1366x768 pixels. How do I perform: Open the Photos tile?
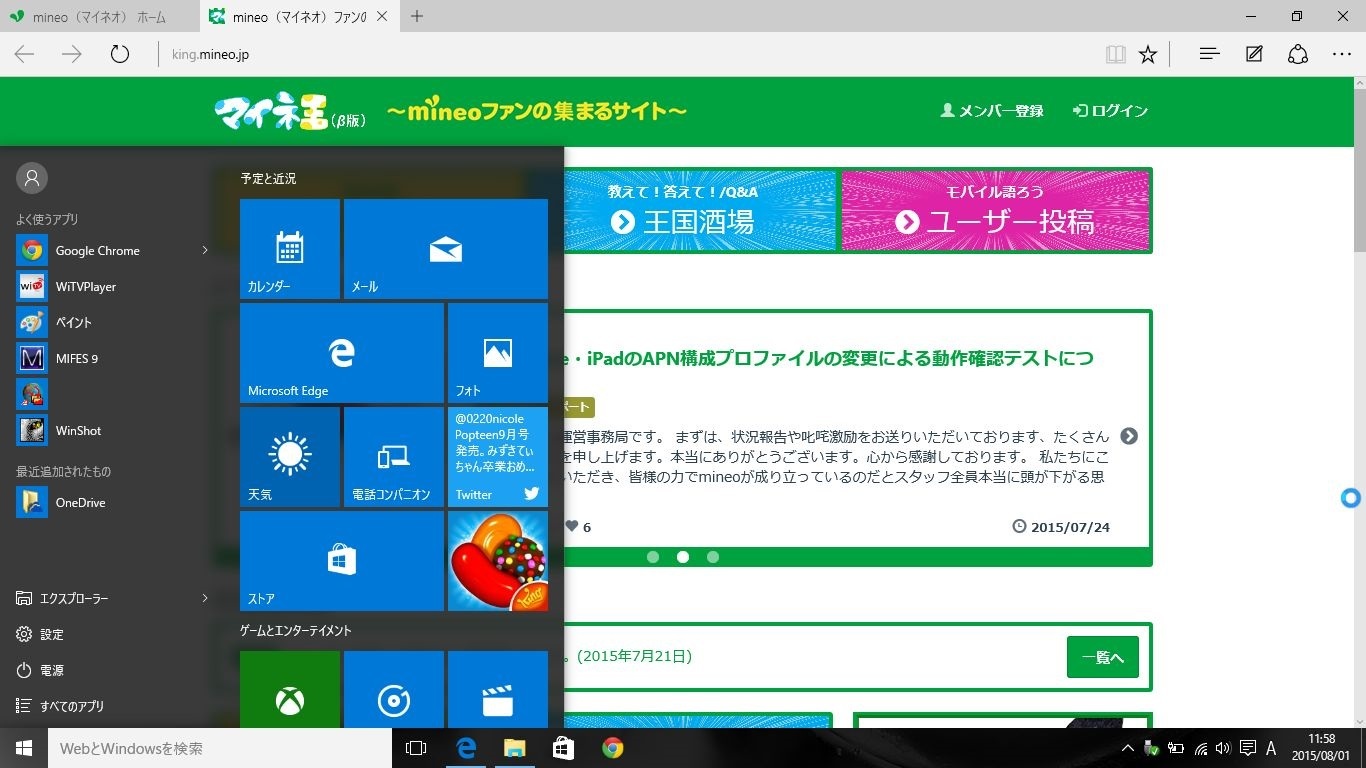(497, 353)
